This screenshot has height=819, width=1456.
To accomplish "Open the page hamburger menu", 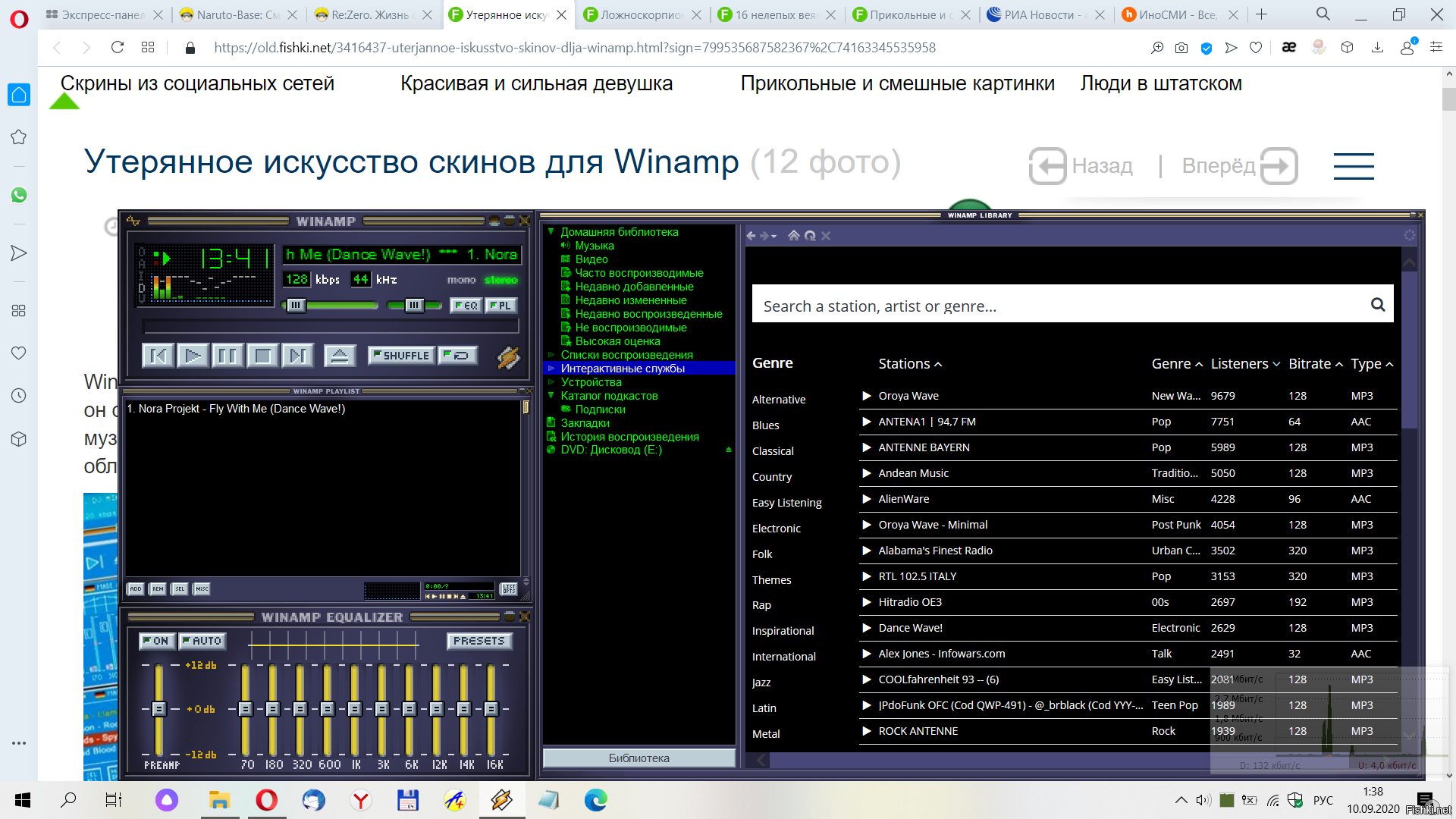I will (1354, 166).
